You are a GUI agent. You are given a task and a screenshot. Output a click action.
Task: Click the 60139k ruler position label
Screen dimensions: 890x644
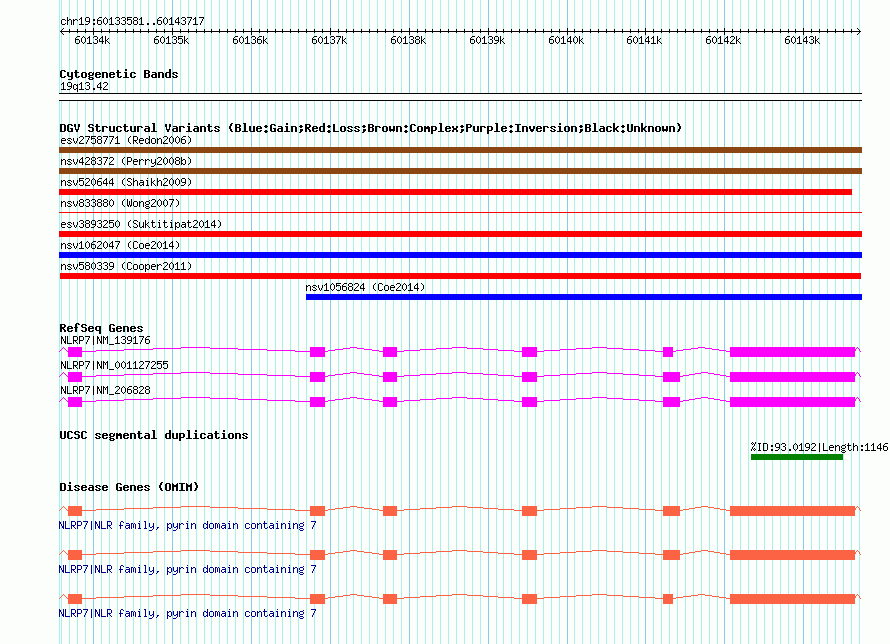(x=487, y=40)
